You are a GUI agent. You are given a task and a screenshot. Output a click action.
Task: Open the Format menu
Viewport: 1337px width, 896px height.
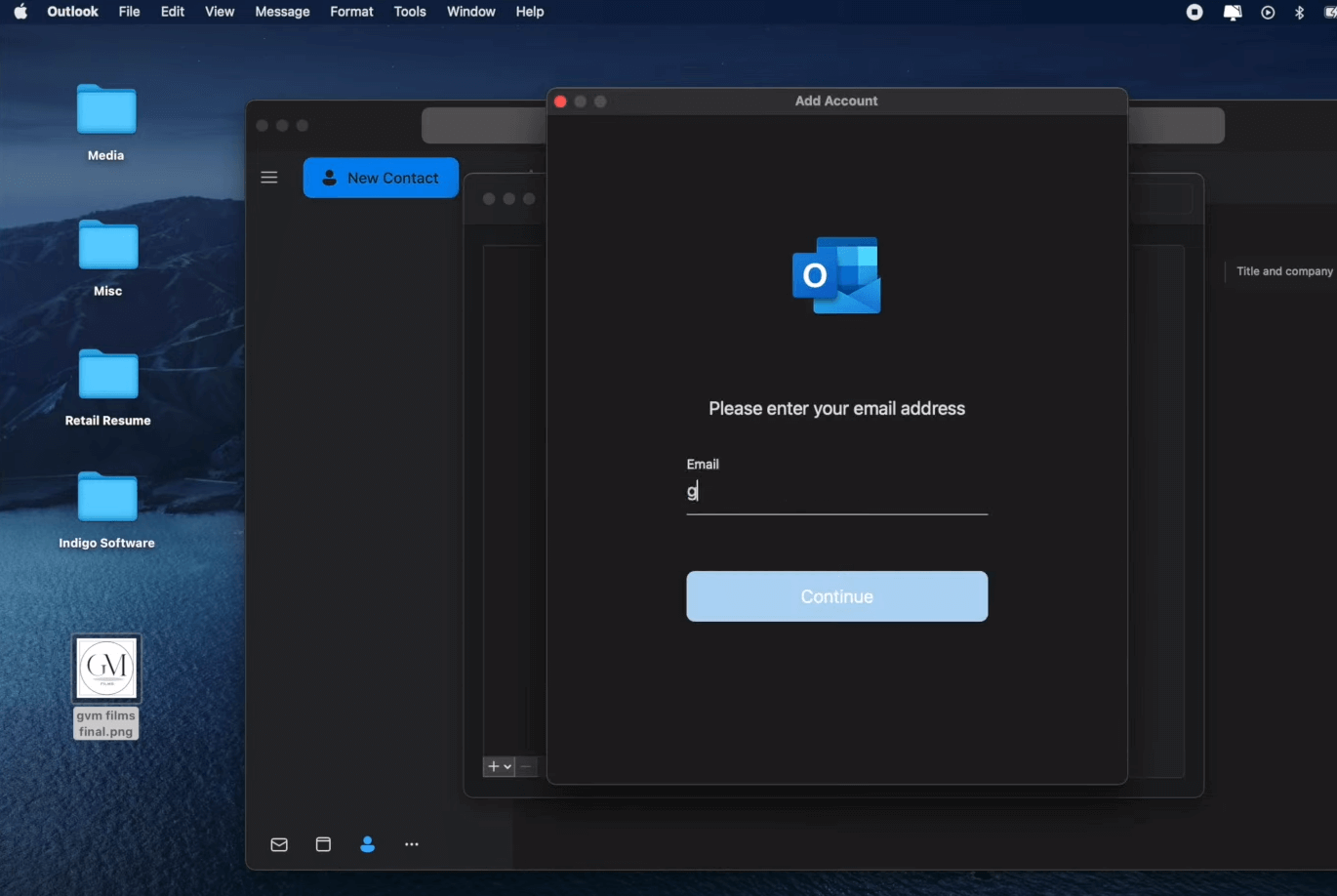click(x=351, y=12)
